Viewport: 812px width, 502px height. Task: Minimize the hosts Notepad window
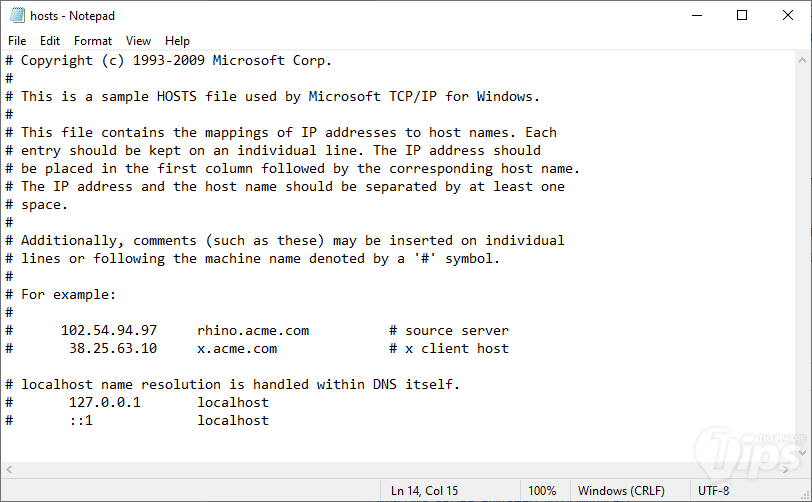[x=696, y=16]
